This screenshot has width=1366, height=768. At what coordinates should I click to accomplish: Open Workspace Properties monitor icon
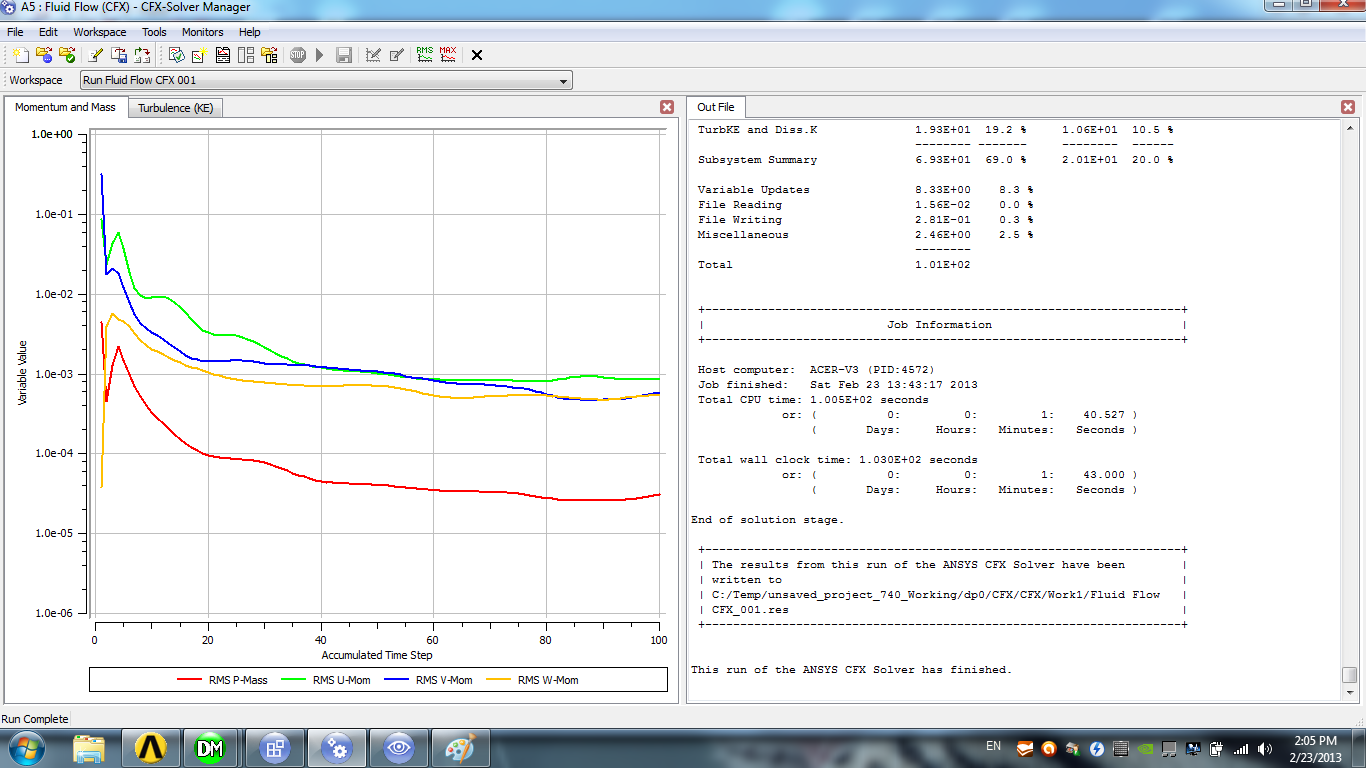[177, 55]
